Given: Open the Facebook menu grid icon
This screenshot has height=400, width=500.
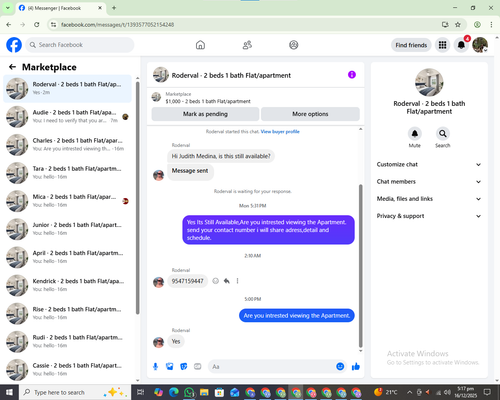Looking at the screenshot, I should pos(442,45).
